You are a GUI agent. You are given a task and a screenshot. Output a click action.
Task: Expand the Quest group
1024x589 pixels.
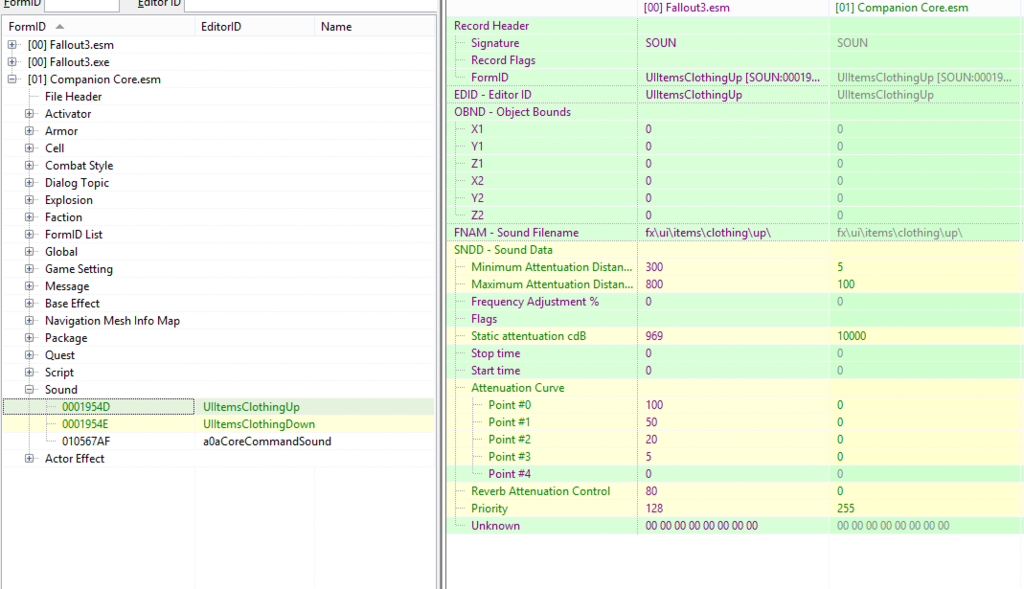[29, 355]
